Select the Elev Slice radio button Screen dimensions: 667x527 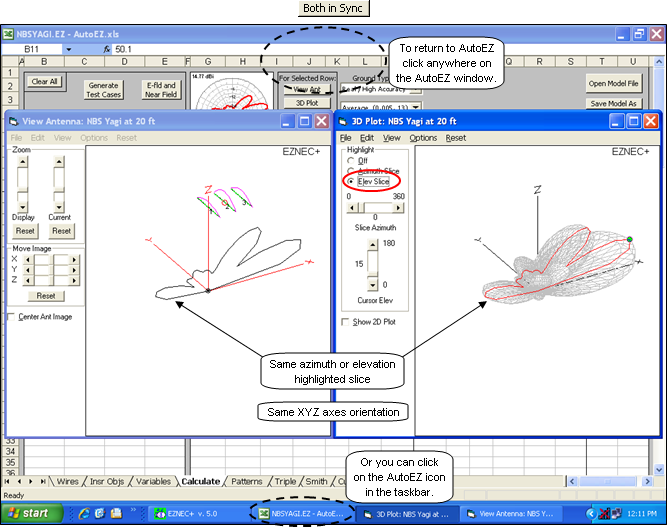(350, 182)
